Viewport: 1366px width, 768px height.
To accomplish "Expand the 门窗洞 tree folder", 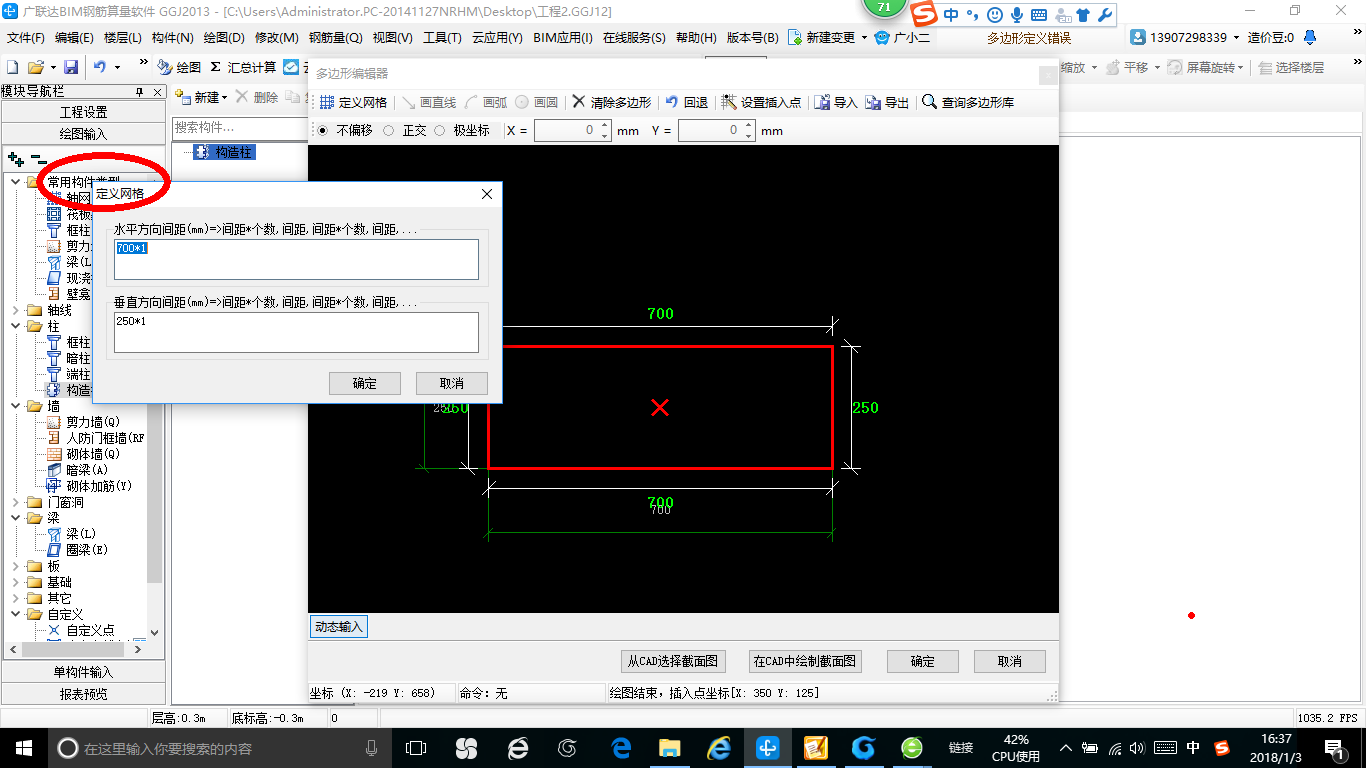I will pos(16,502).
